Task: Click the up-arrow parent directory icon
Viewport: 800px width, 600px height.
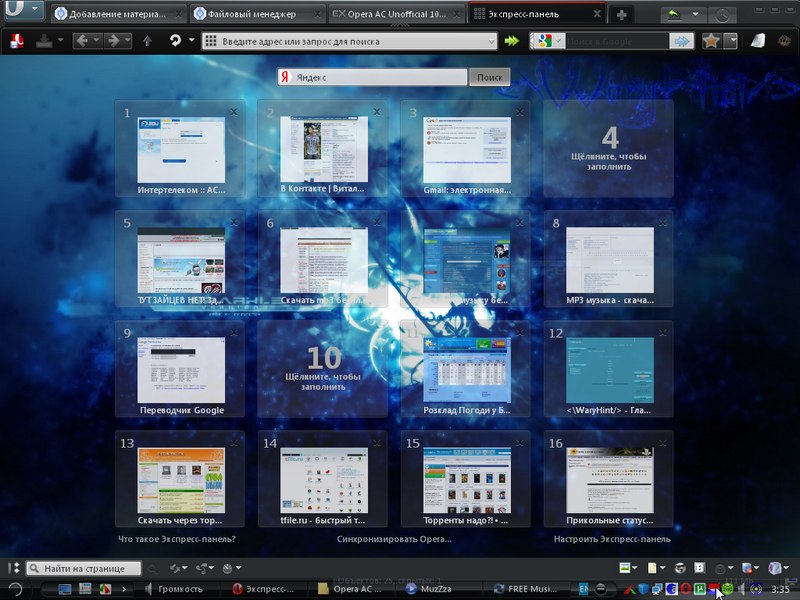Action: [x=147, y=41]
